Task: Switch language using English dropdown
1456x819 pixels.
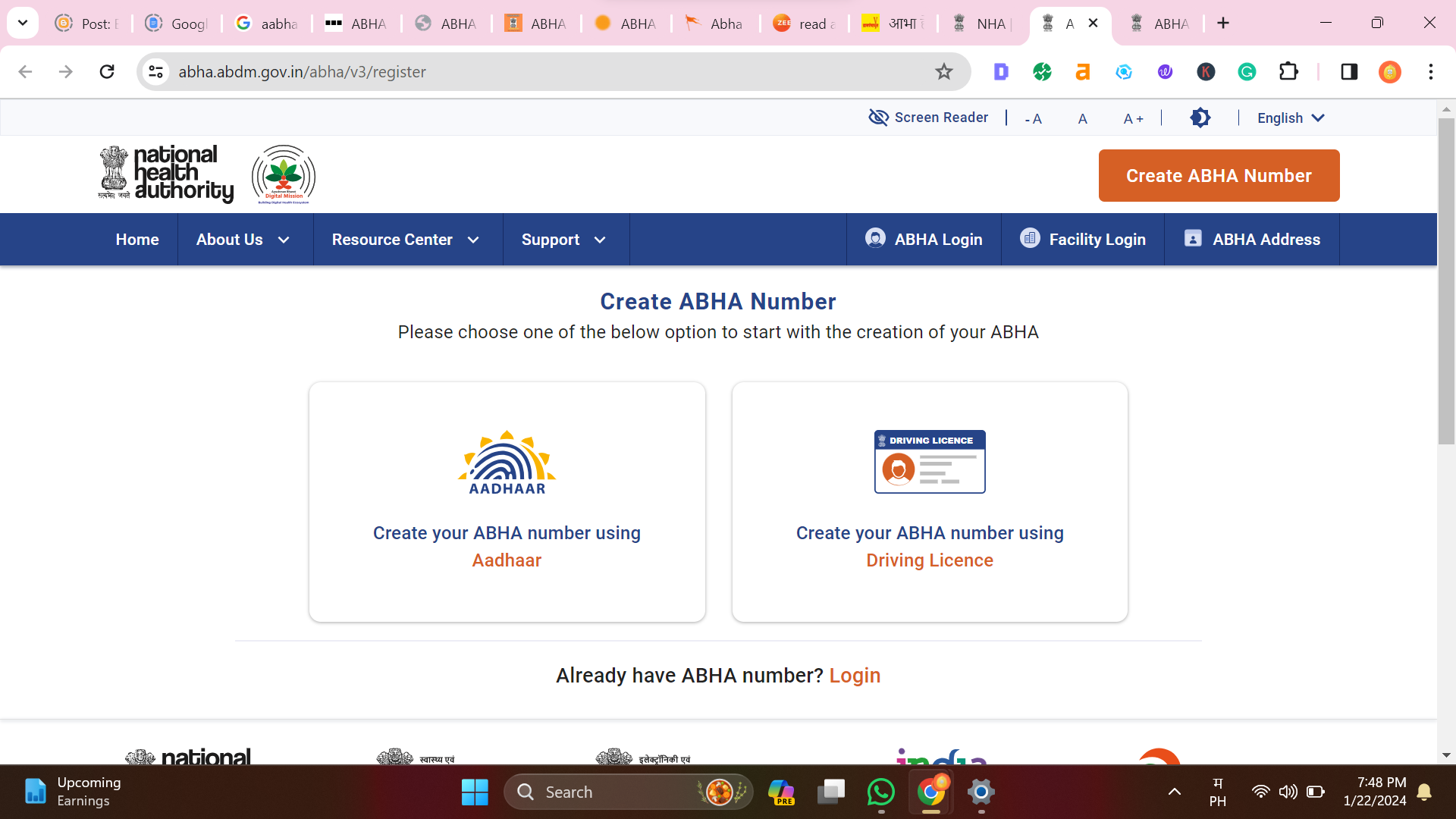Action: [x=1292, y=118]
